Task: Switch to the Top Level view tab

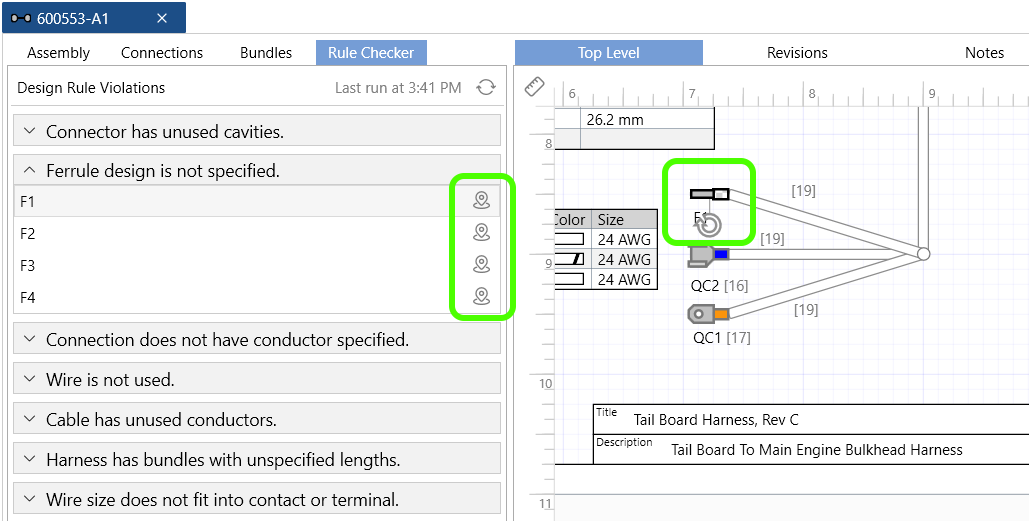Action: tap(608, 53)
